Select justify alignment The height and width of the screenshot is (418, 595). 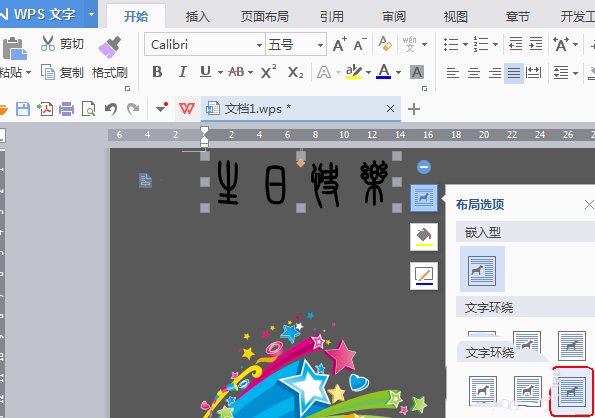click(514, 73)
